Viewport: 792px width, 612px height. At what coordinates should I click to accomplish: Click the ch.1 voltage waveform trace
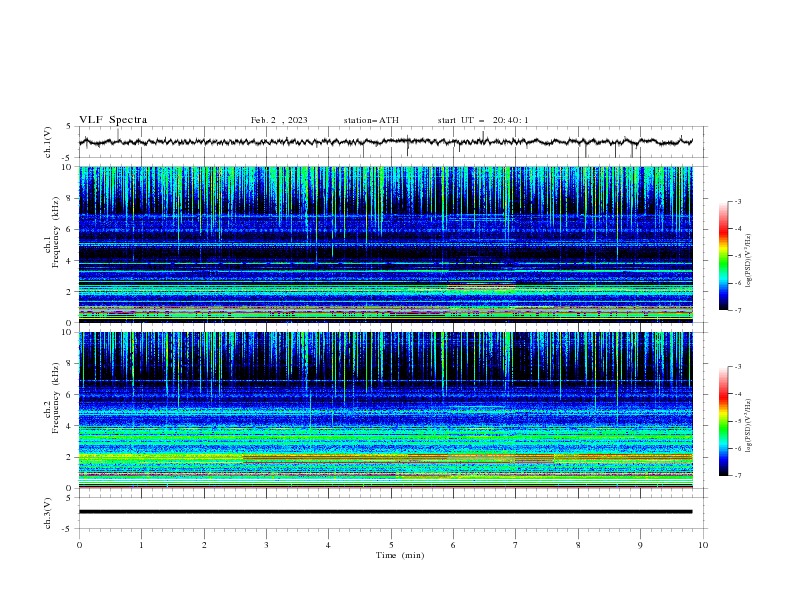click(x=385, y=142)
